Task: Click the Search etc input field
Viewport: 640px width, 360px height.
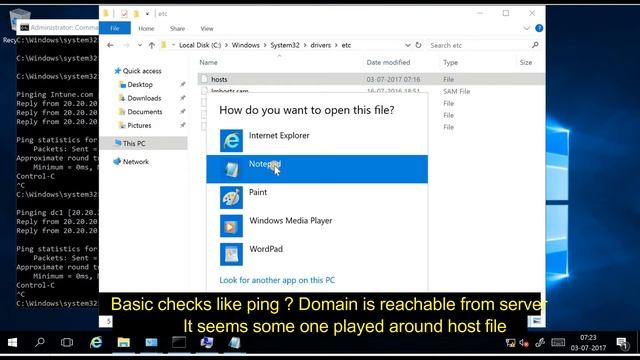Action: click(478, 45)
